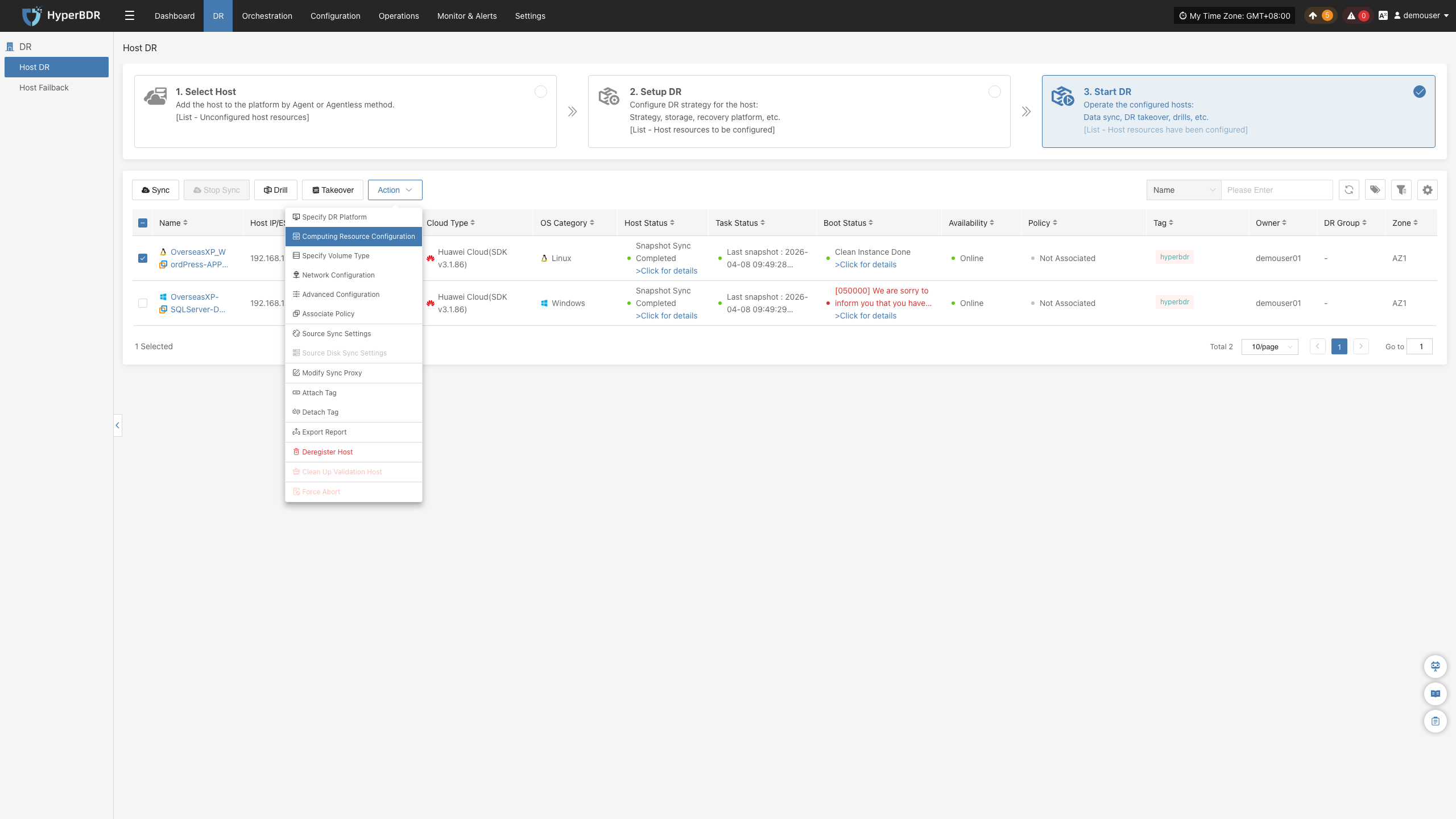This screenshot has height=819, width=1456.
Task: Go to next page arrow
Action: (x=1361, y=346)
